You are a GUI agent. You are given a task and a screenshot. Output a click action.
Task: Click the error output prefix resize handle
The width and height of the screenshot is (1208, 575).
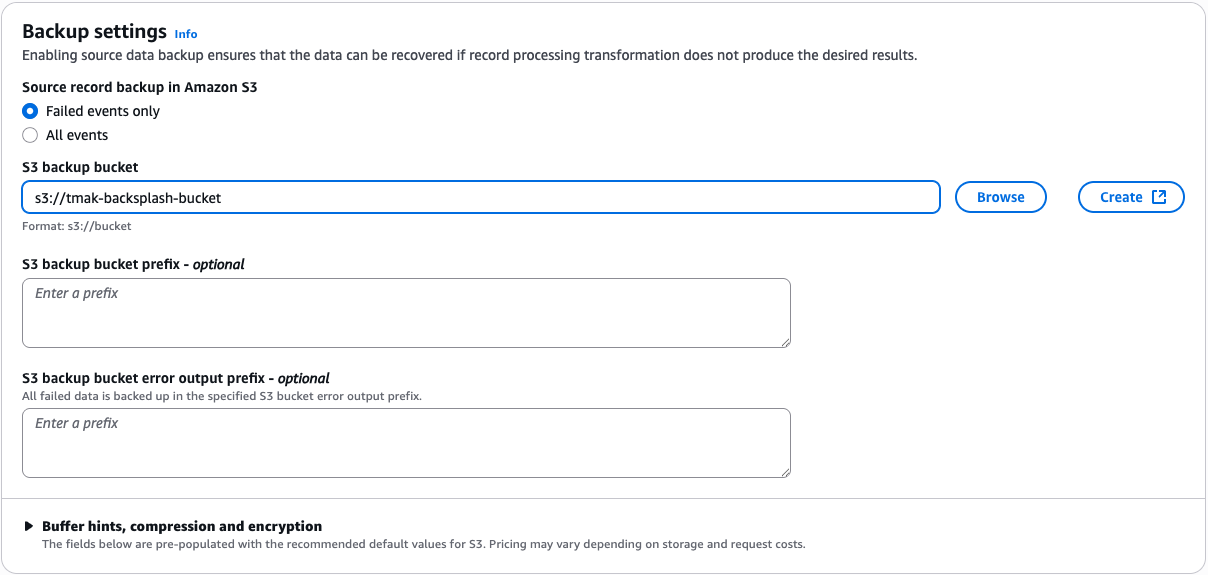click(785, 472)
